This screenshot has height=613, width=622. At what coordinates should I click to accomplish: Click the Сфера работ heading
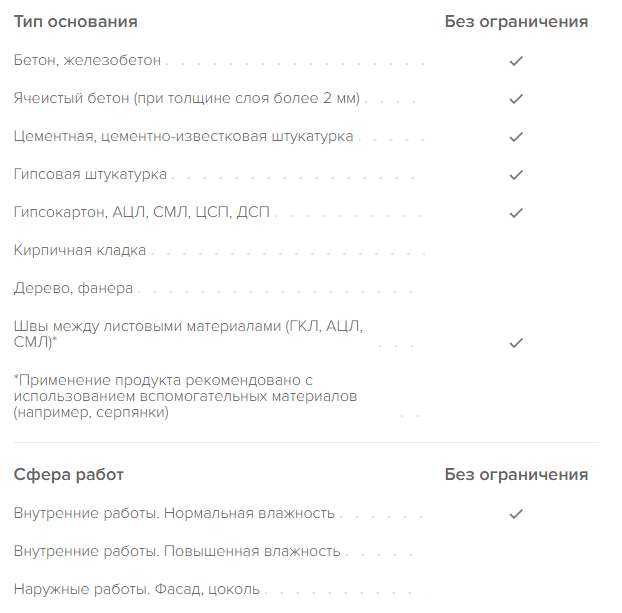(69, 474)
